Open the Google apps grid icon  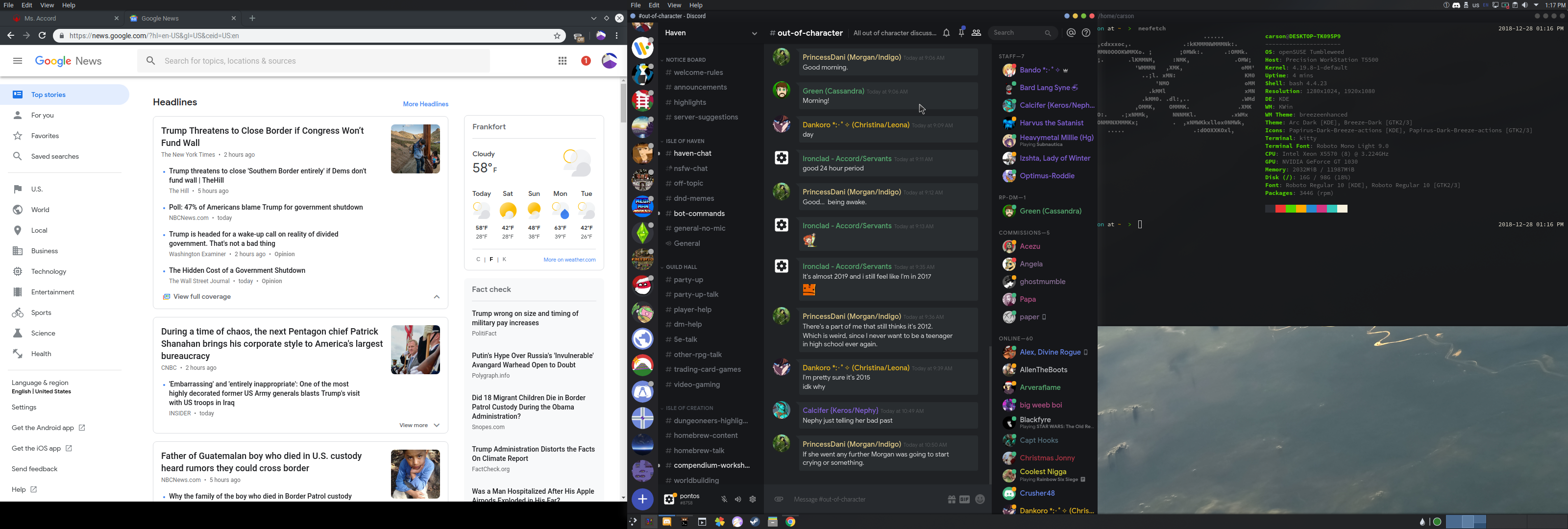coord(563,61)
